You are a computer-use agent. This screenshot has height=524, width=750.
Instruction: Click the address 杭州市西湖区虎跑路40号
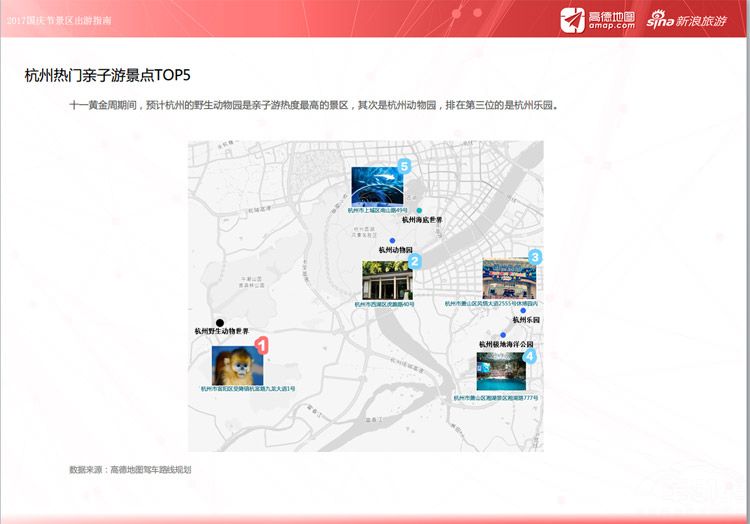tap(384, 304)
